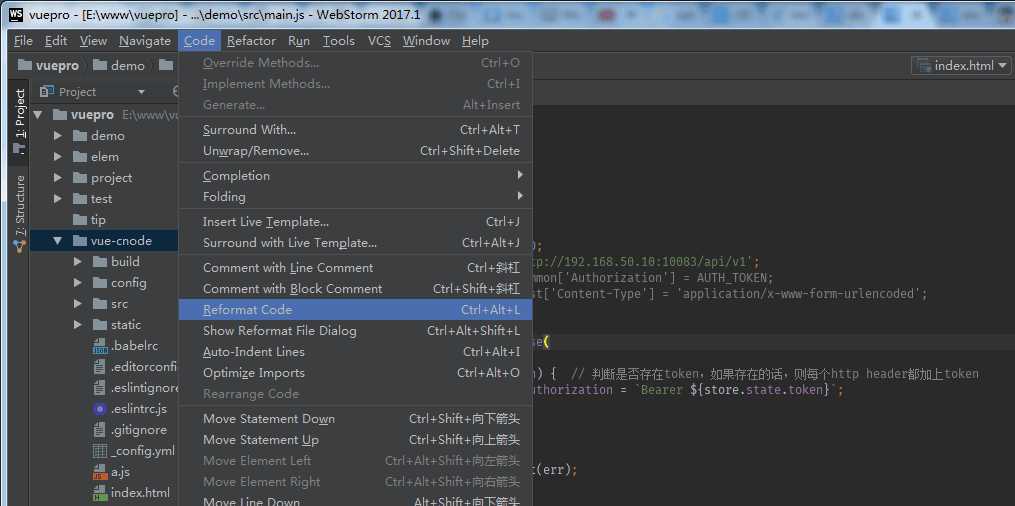Select the .editorconfig file
1015x506 pixels.
(135, 366)
